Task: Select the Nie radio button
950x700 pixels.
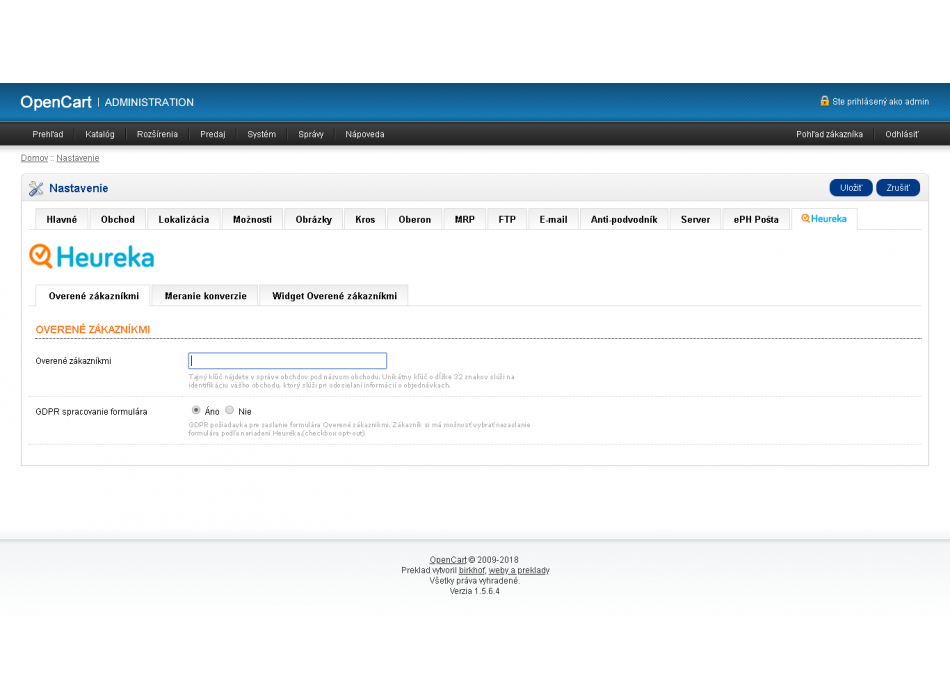Action: (x=230, y=410)
